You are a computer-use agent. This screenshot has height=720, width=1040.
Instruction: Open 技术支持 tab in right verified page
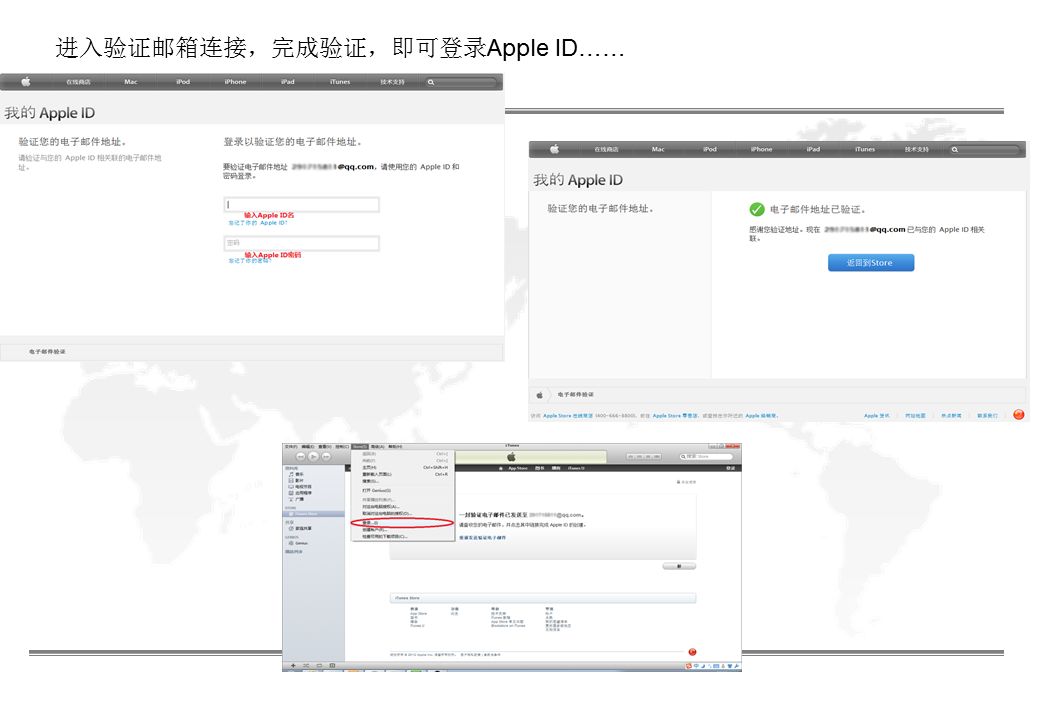coord(917,149)
